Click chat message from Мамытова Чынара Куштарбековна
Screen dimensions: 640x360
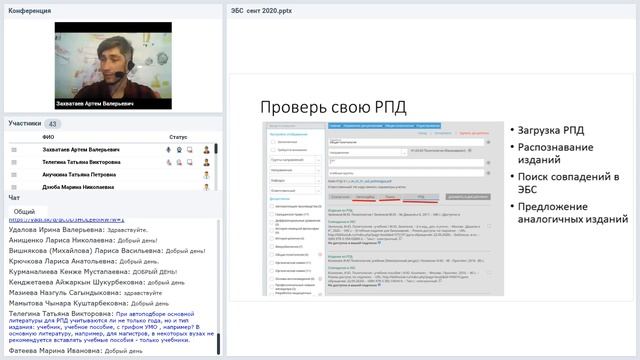[89, 304]
